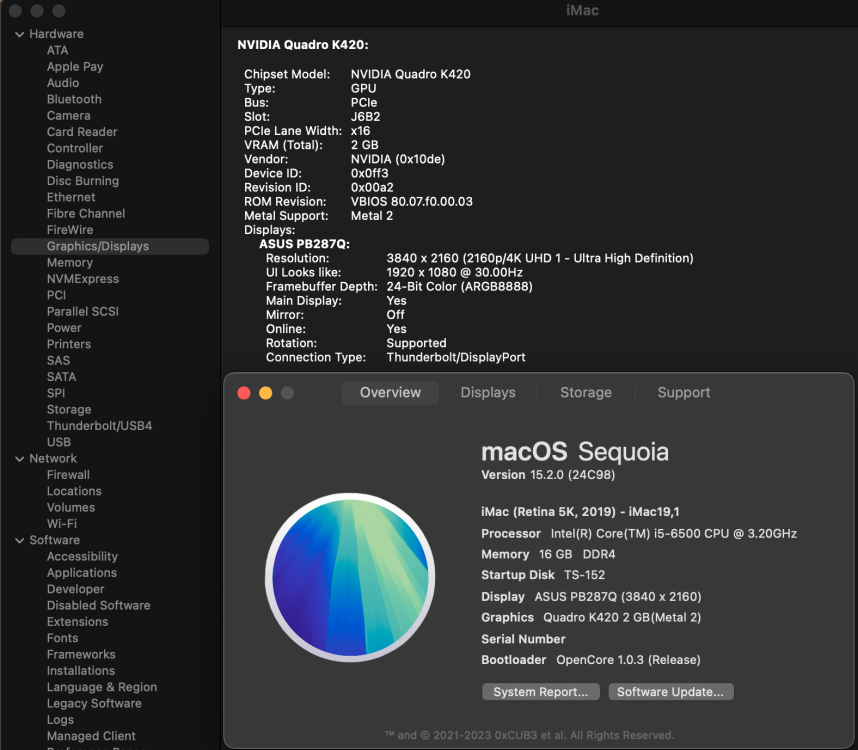Image resolution: width=858 pixels, height=750 pixels.
Task: Select Volumes under Network
Action: point(71,508)
